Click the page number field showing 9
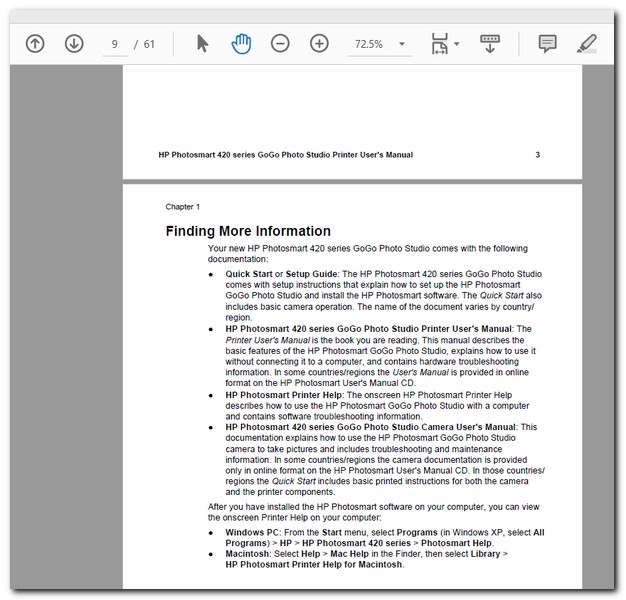626x600 pixels. pyautogui.click(x=115, y=45)
